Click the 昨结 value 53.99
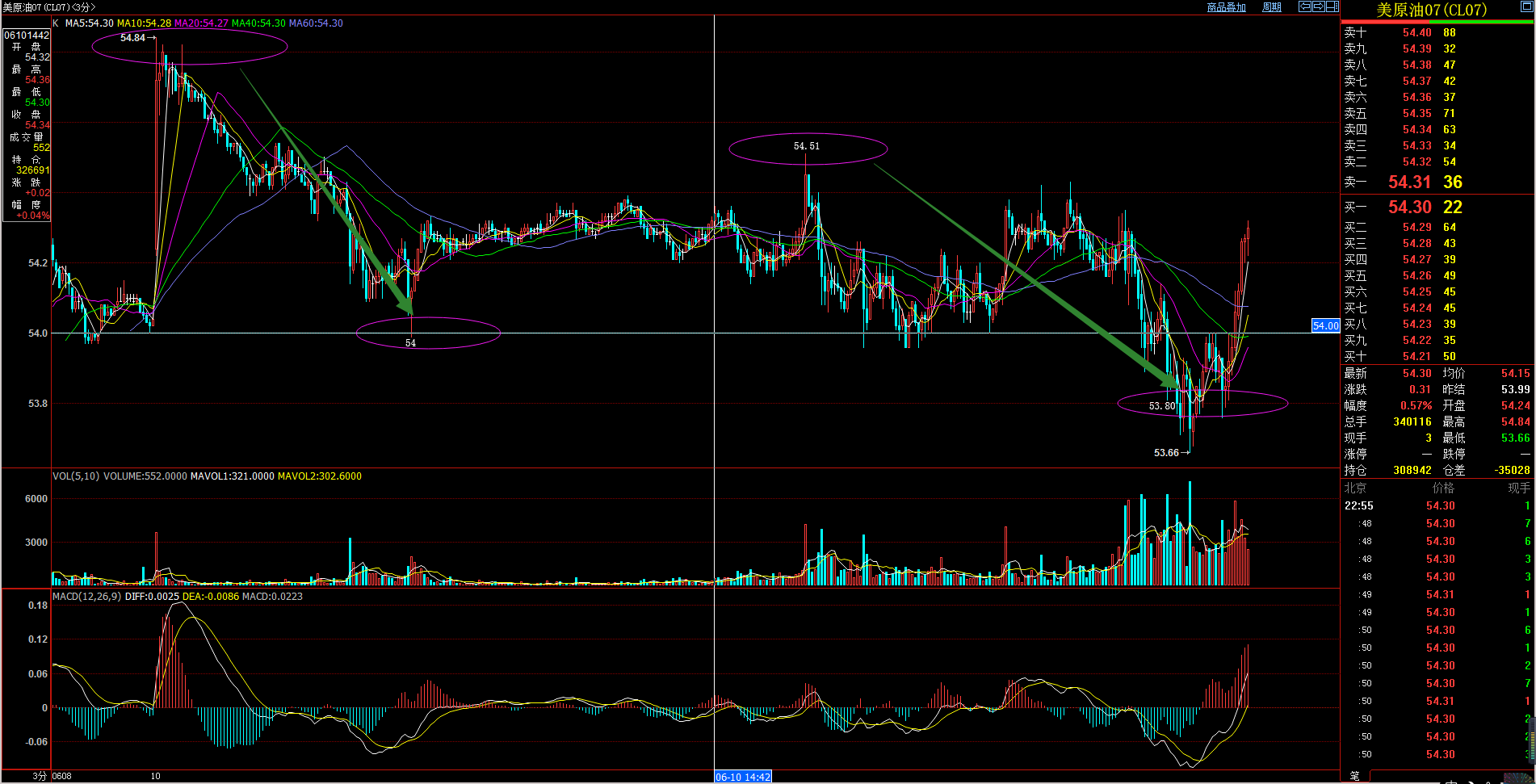1536x784 pixels. pos(1515,389)
